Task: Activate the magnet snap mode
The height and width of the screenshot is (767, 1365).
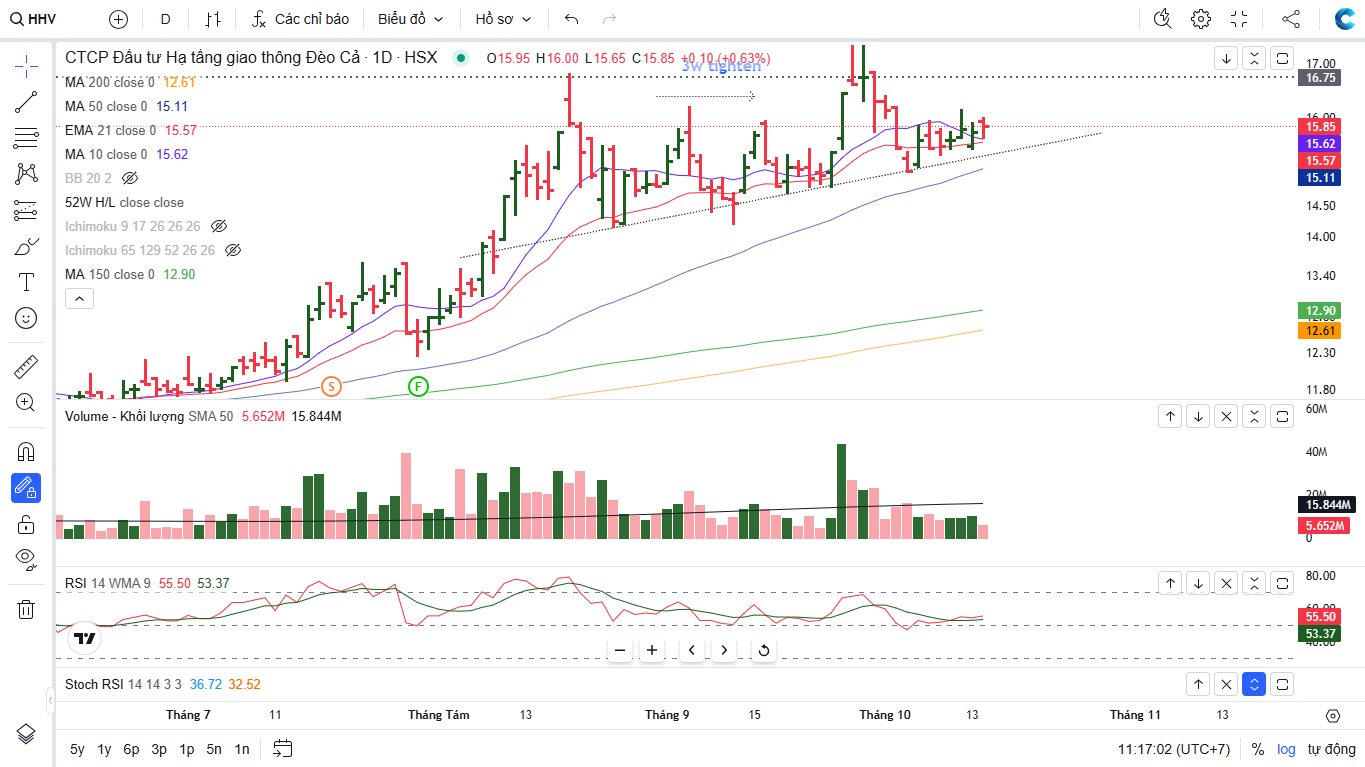Action: pyautogui.click(x=26, y=451)
